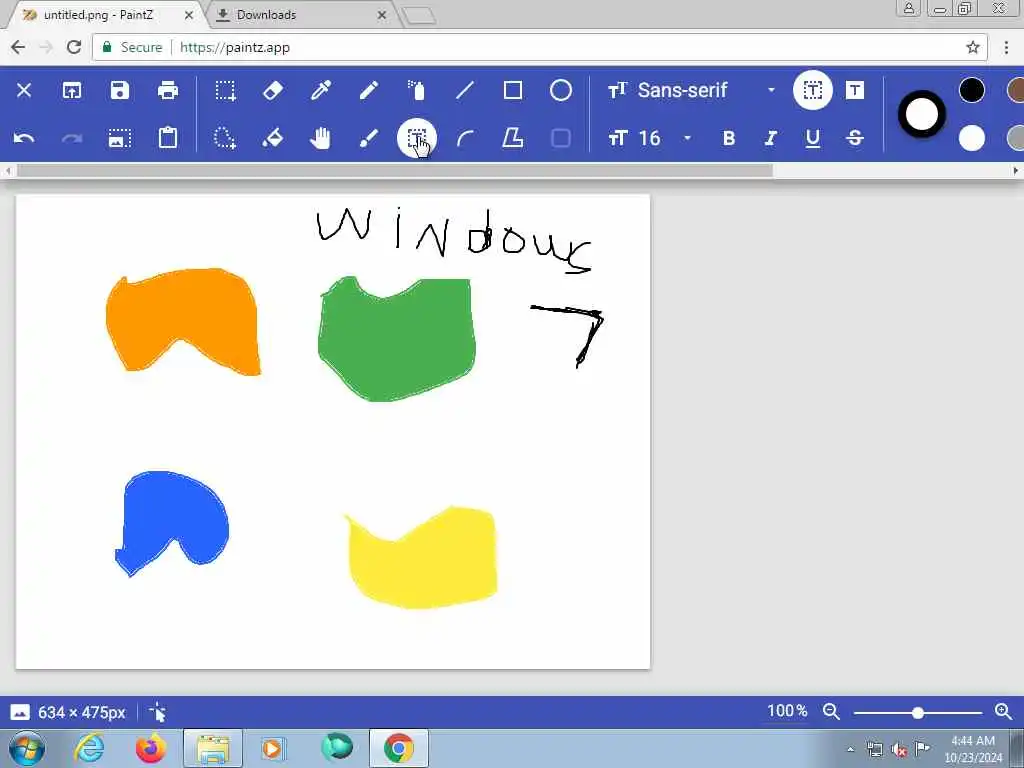
Task: Pick the eyedropper color picker tool
Action: pos(321,90)
